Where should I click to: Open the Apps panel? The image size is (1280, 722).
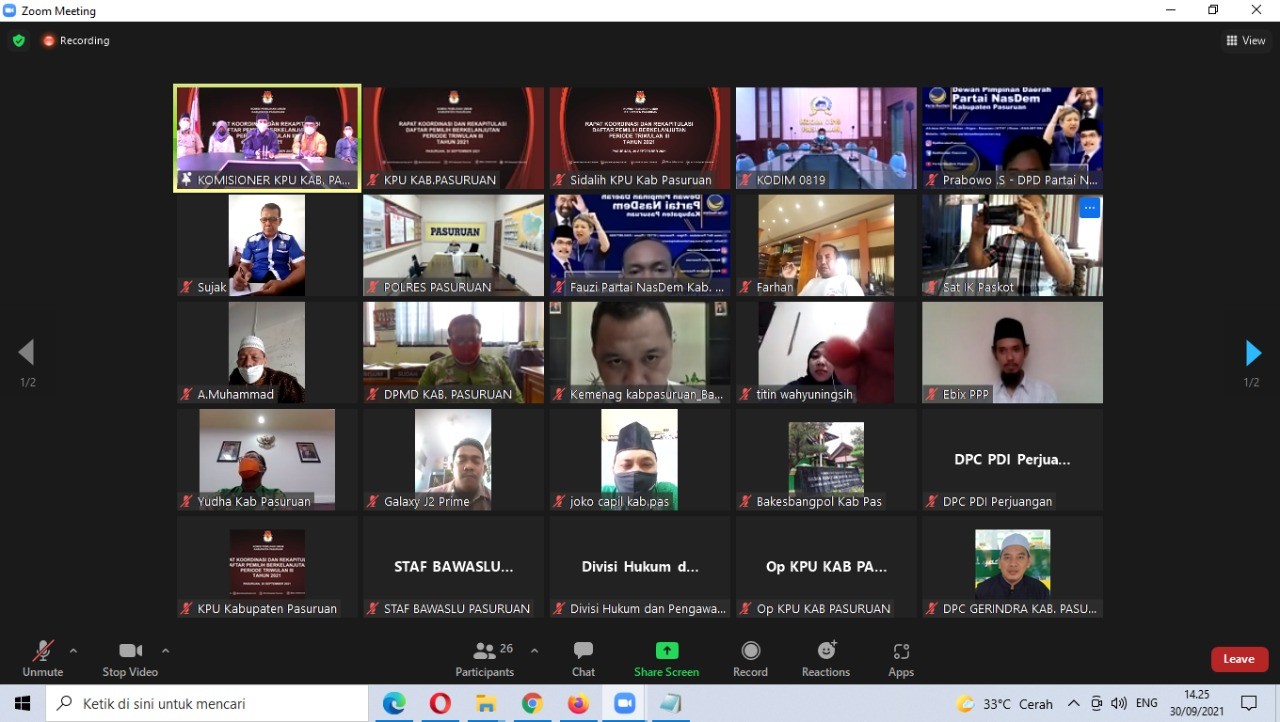coord(900,657)
